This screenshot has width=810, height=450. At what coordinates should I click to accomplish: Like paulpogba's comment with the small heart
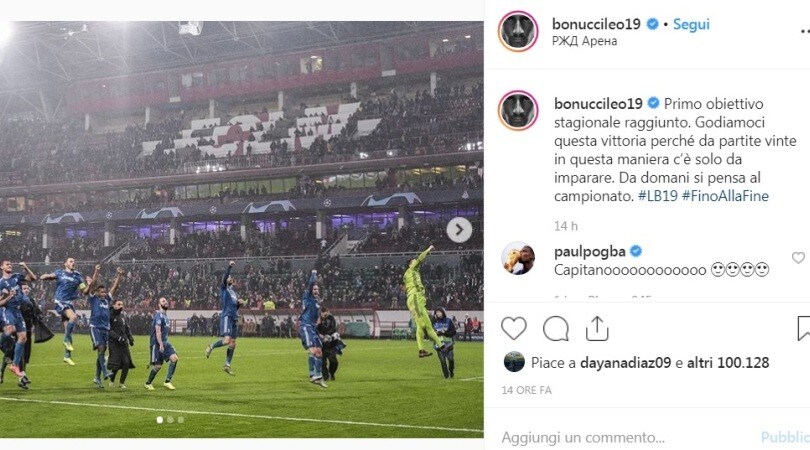point(798,257)
